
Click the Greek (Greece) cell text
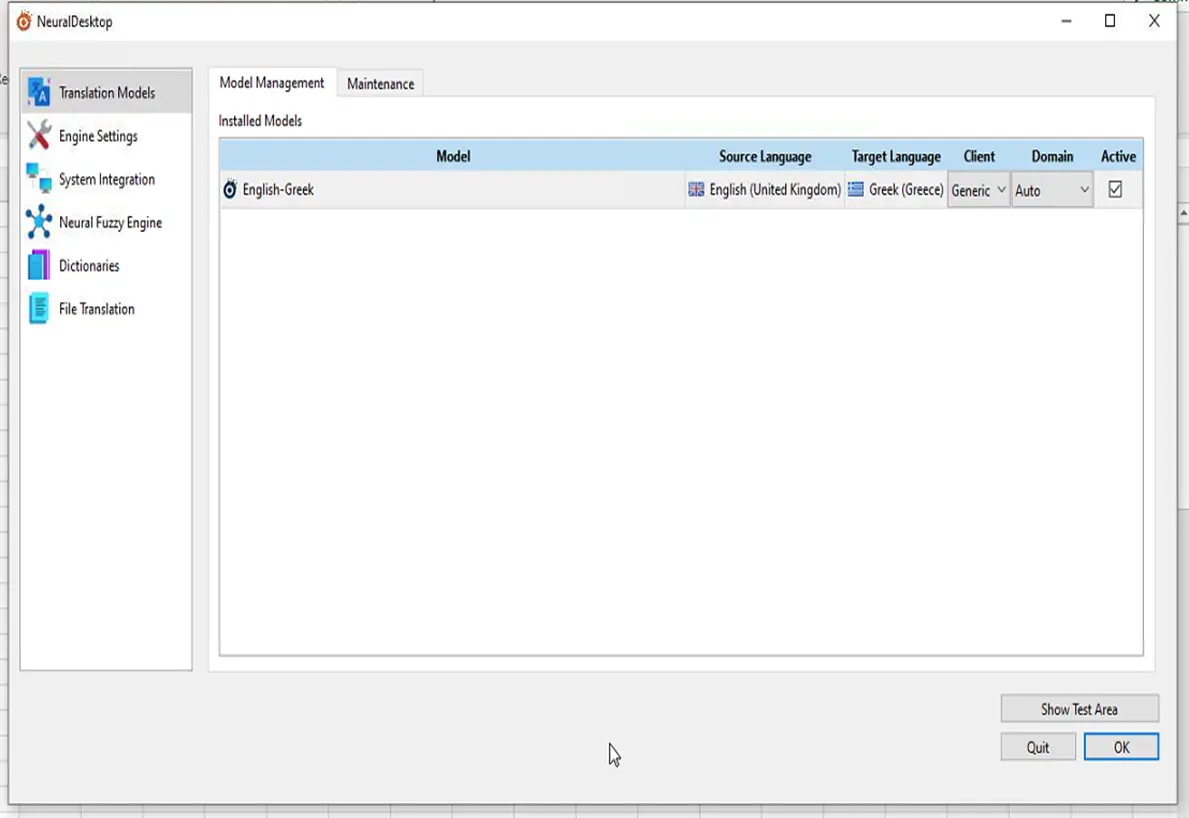pyautogui.click(x=906, y=190)
